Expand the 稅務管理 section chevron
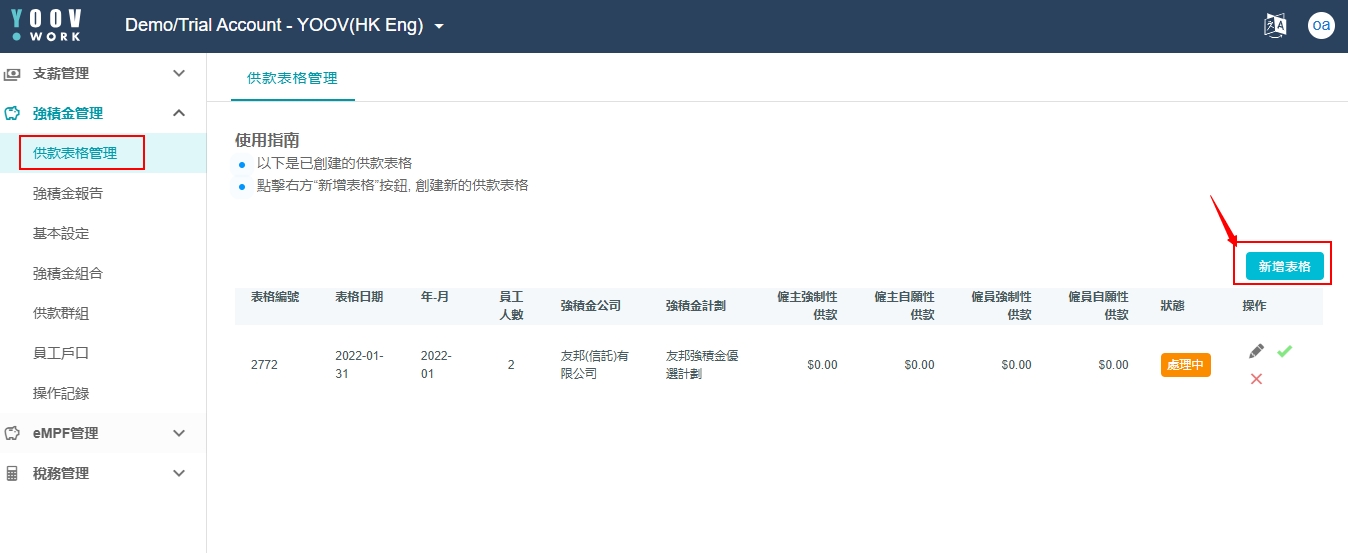 click(179, 474)
